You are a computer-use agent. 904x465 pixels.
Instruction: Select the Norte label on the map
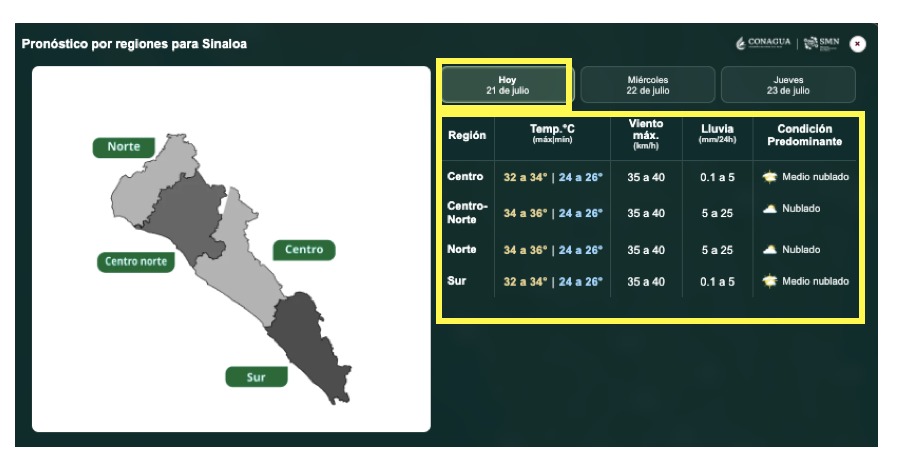coord(123,147)
